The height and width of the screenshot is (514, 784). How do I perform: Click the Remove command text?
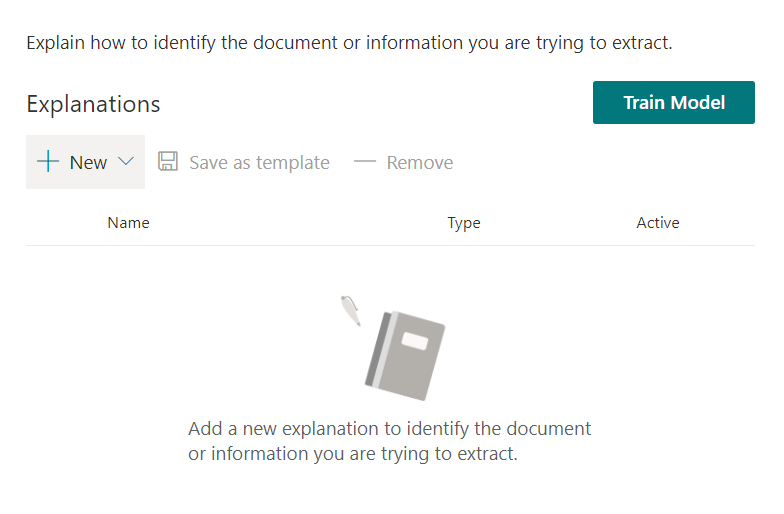(419, 163)
